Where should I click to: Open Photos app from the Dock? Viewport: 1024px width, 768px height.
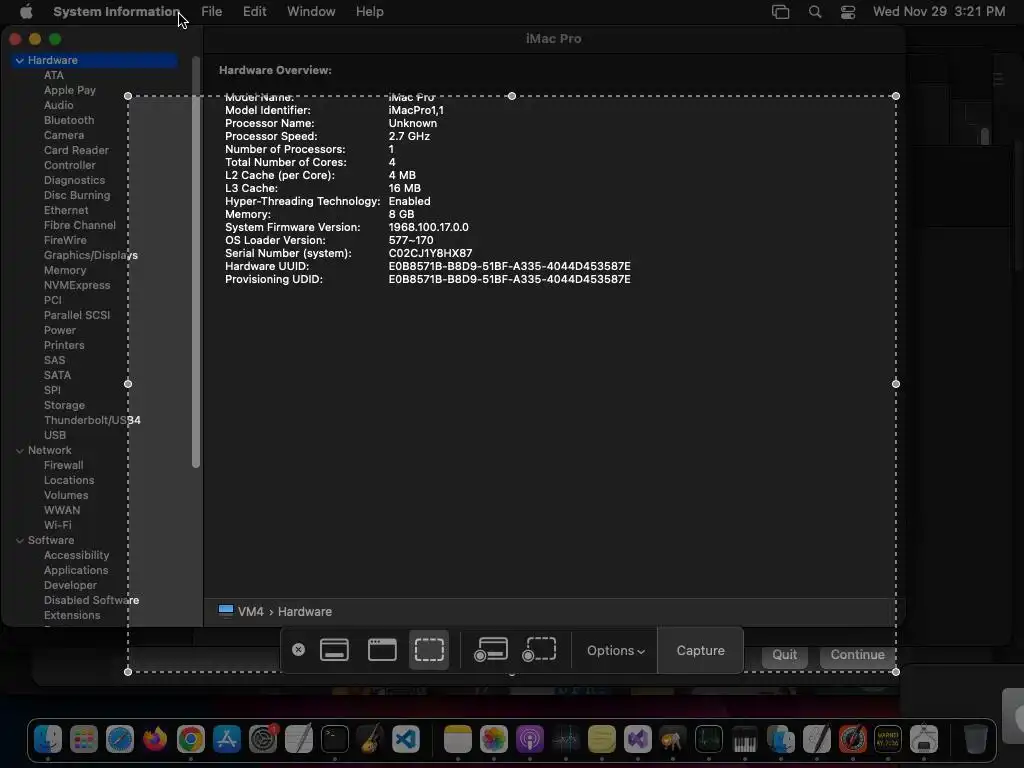tap(494, 739)
